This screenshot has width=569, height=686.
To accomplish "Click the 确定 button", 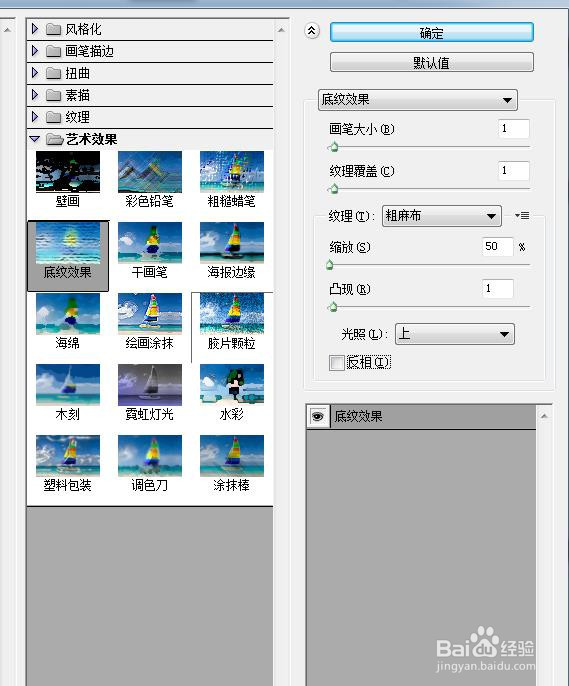I will click(x=432, y=32).
